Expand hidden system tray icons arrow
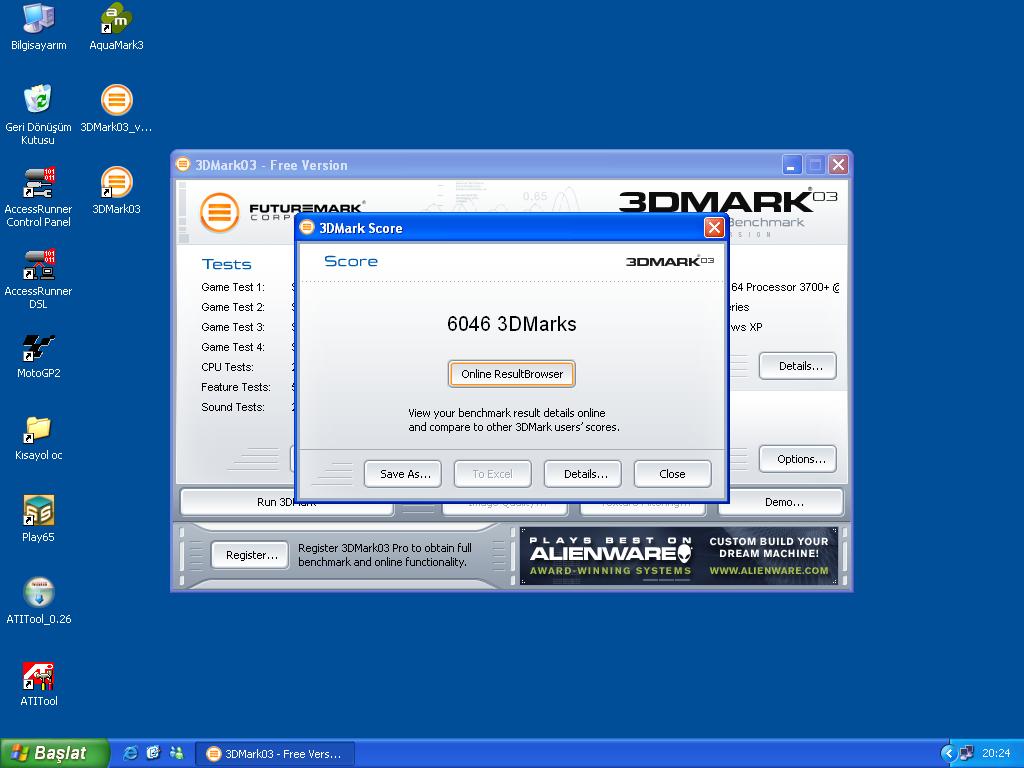The image size is (1024, 768). coord(948,754)
